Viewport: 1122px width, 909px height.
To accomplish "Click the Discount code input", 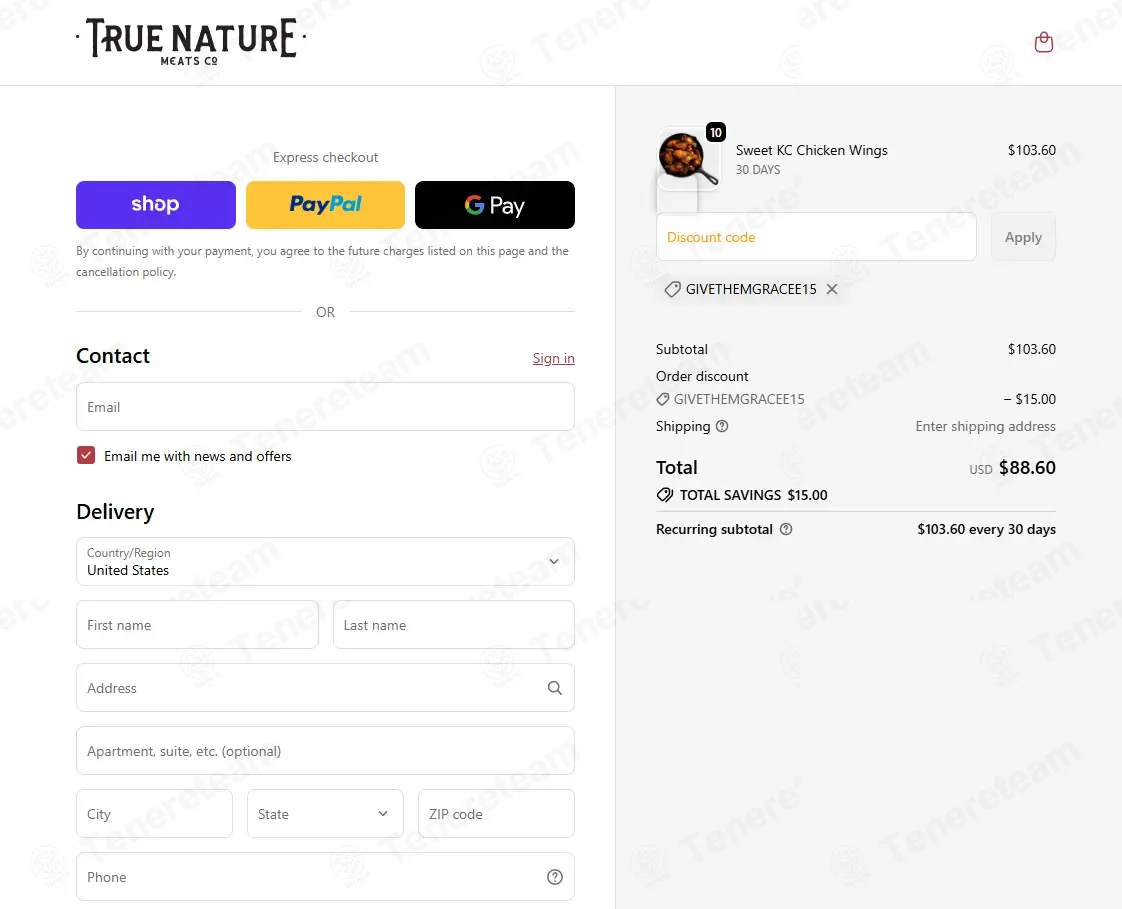I will coord(816,237).
